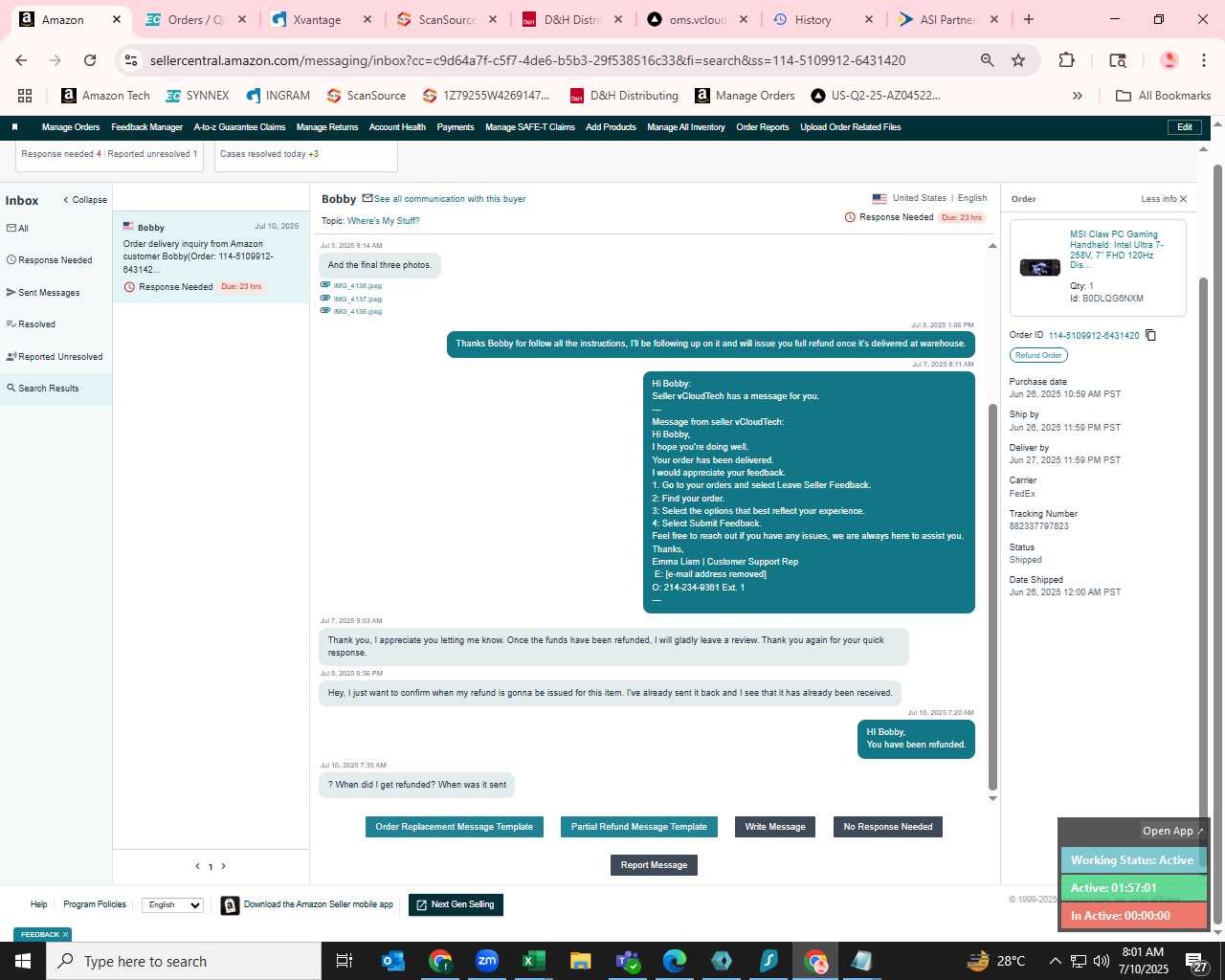Screen dimensions: 1225x980
Task: Go to Sent Messages folder
Action: click(43, 293)
